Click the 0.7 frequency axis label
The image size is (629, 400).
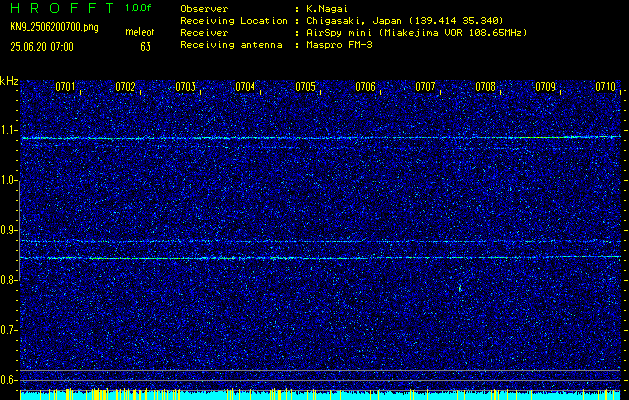pos(8,330)
